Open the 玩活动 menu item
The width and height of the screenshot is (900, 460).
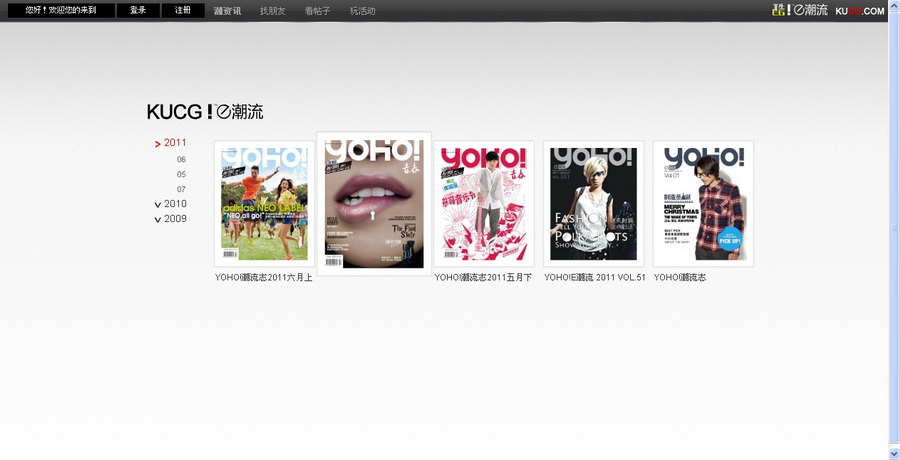coord(363,11)
